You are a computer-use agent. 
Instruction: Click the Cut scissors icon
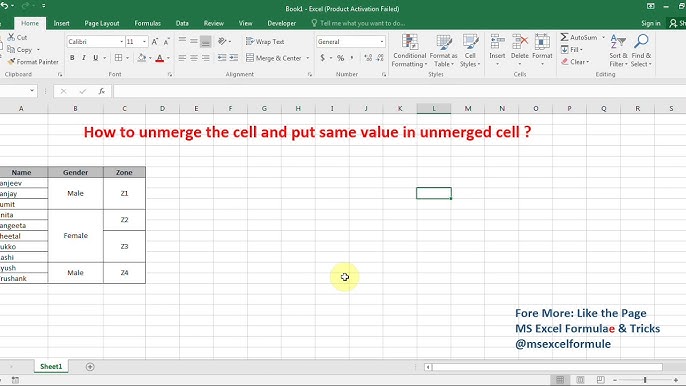[11, 37]
